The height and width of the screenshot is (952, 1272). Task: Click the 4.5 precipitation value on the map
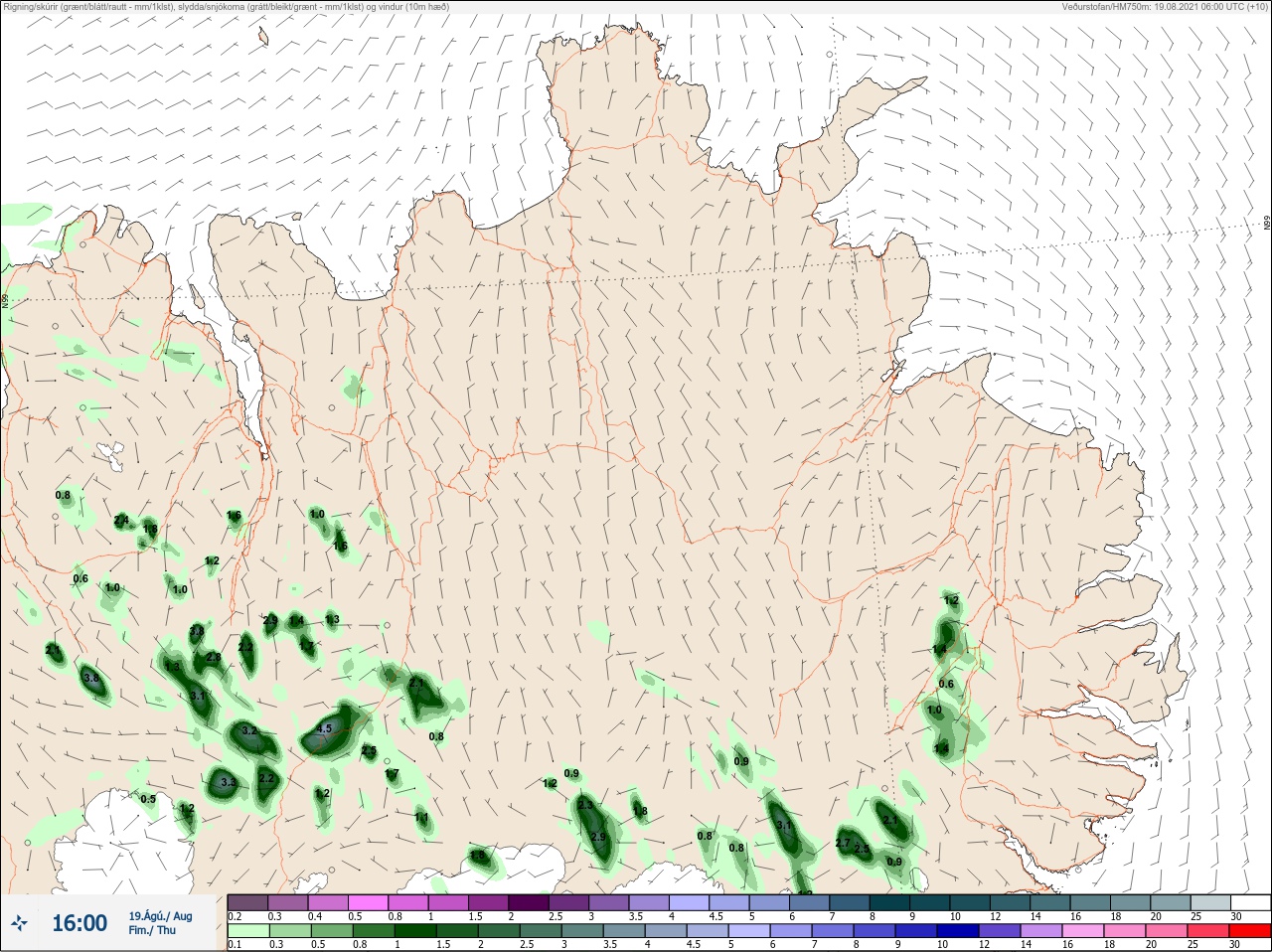(323, 728)
